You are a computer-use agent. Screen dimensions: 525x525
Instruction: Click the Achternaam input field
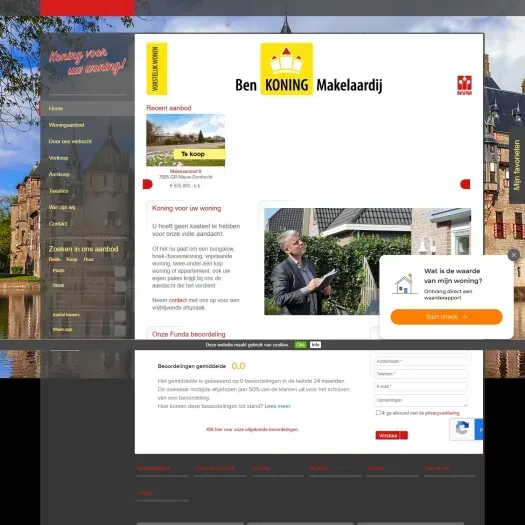click(x=421, y=361)
